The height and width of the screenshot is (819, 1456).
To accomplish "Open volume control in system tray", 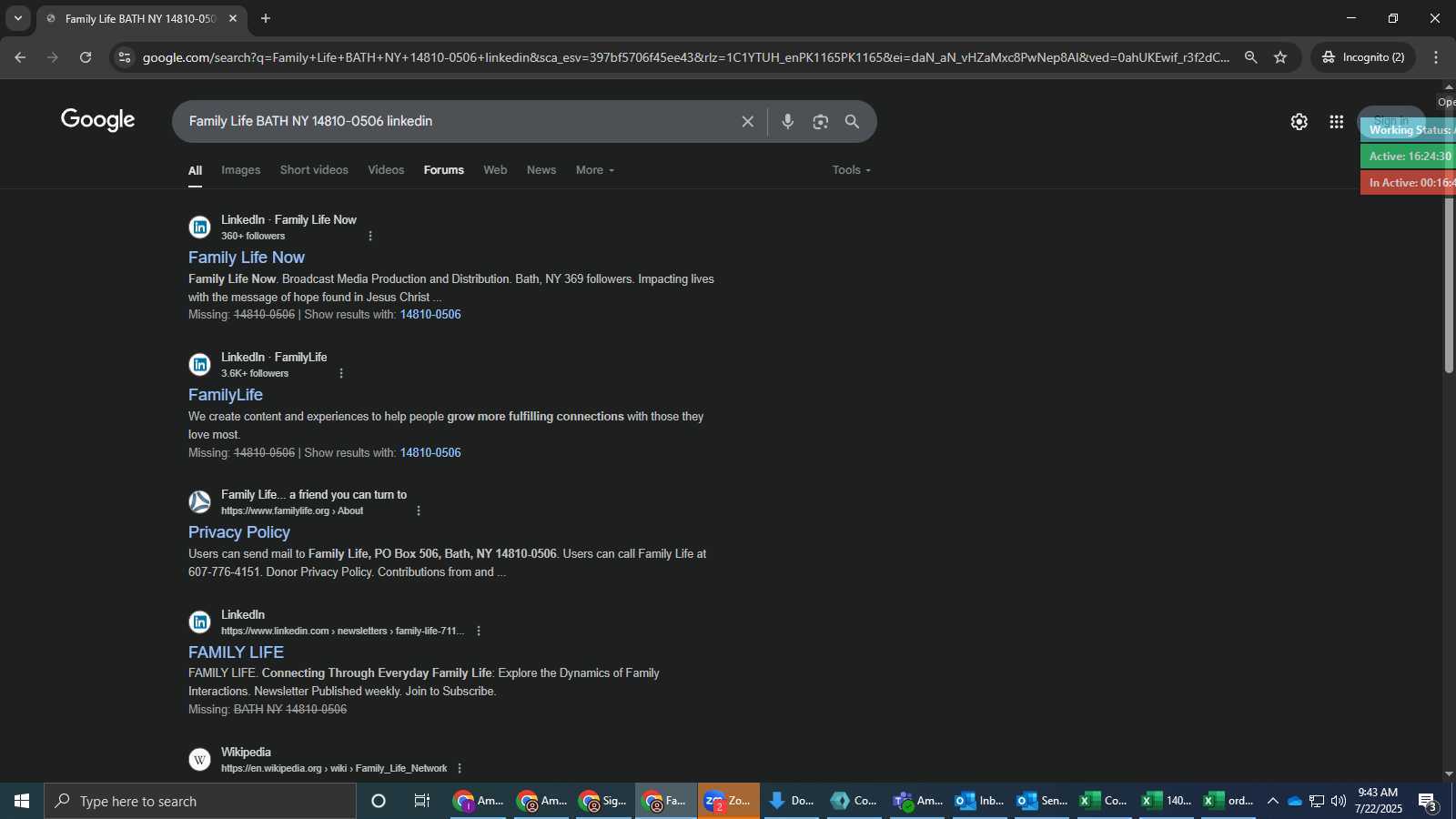I will point(1338,801).
